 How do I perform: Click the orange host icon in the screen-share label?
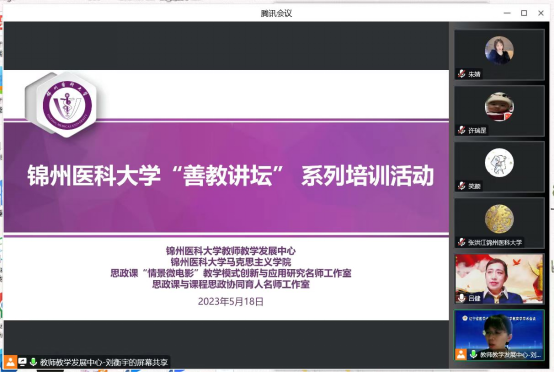[x=10, y=362]
